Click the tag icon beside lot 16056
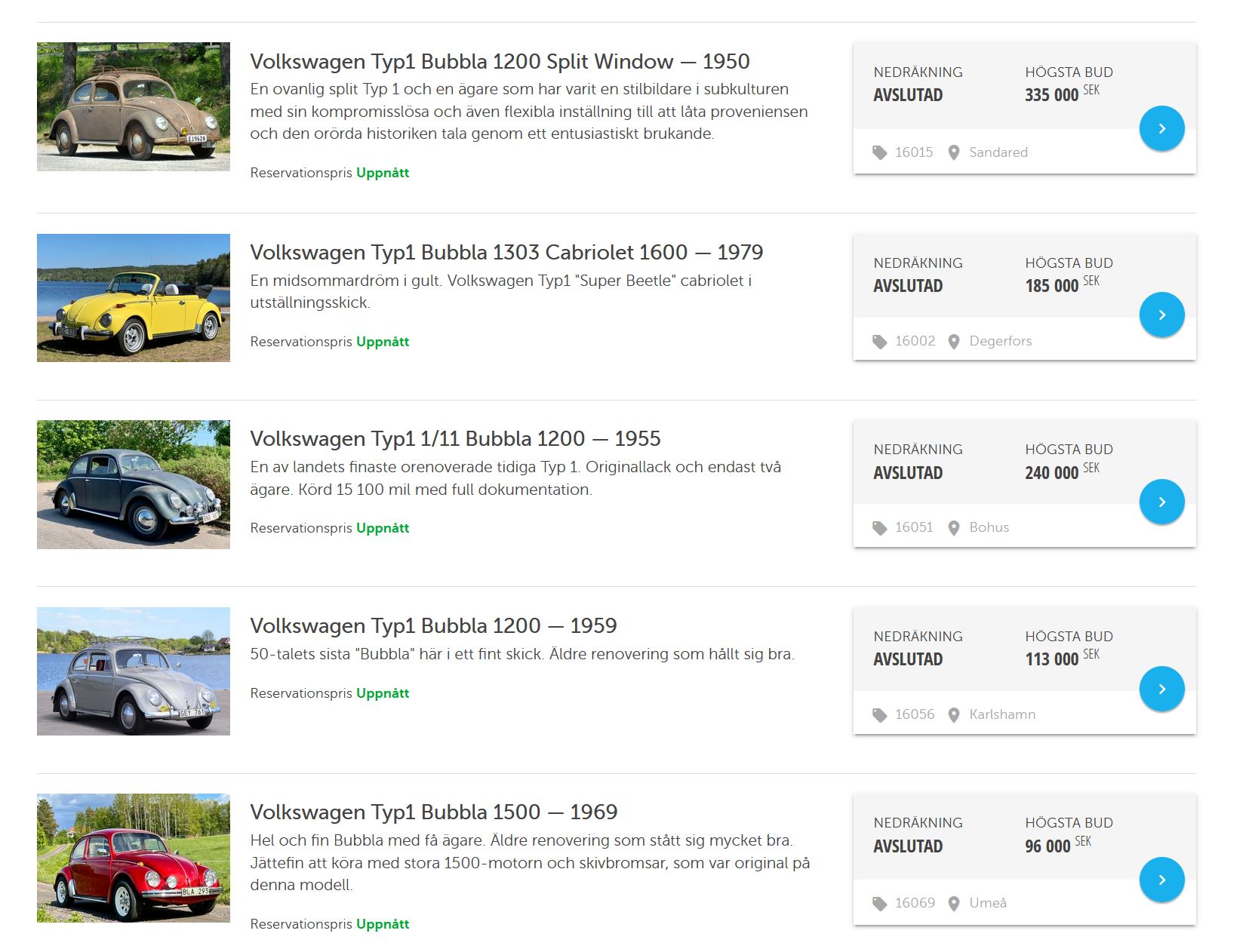Viewport: 1249px width, 952px height. pyautogui.click(x=879, y=715)
